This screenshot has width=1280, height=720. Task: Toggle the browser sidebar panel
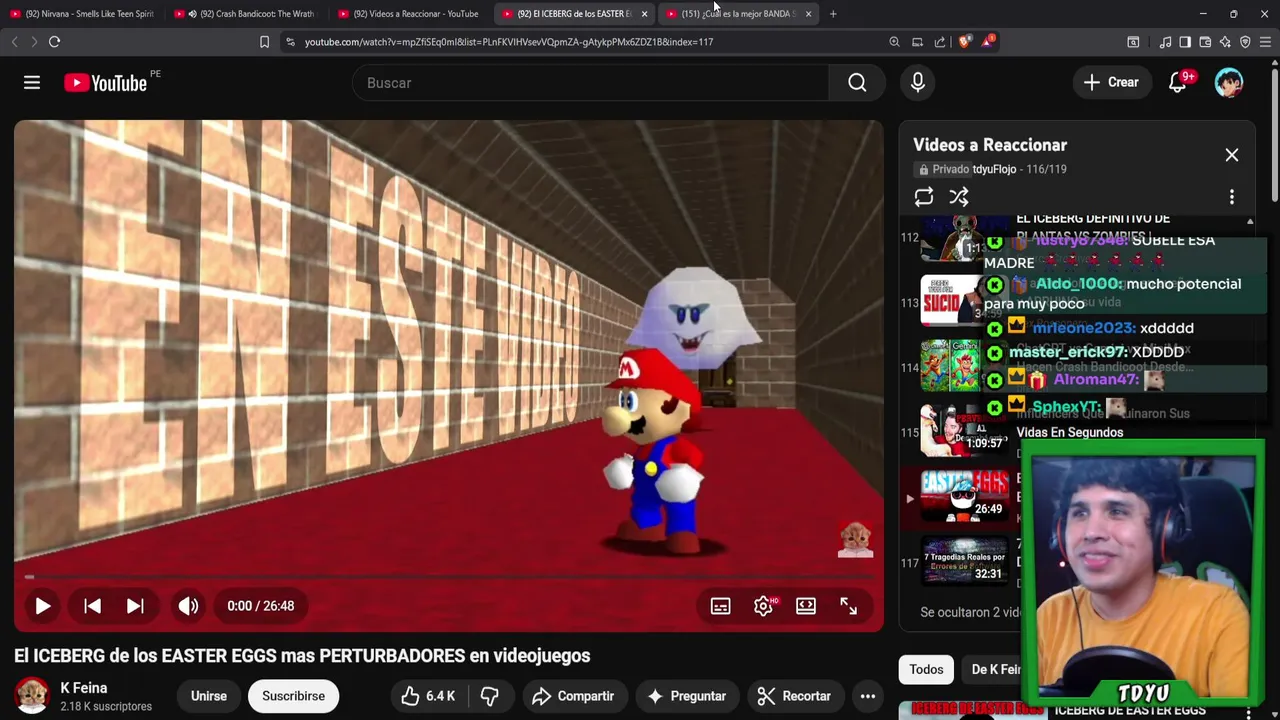1185,42
